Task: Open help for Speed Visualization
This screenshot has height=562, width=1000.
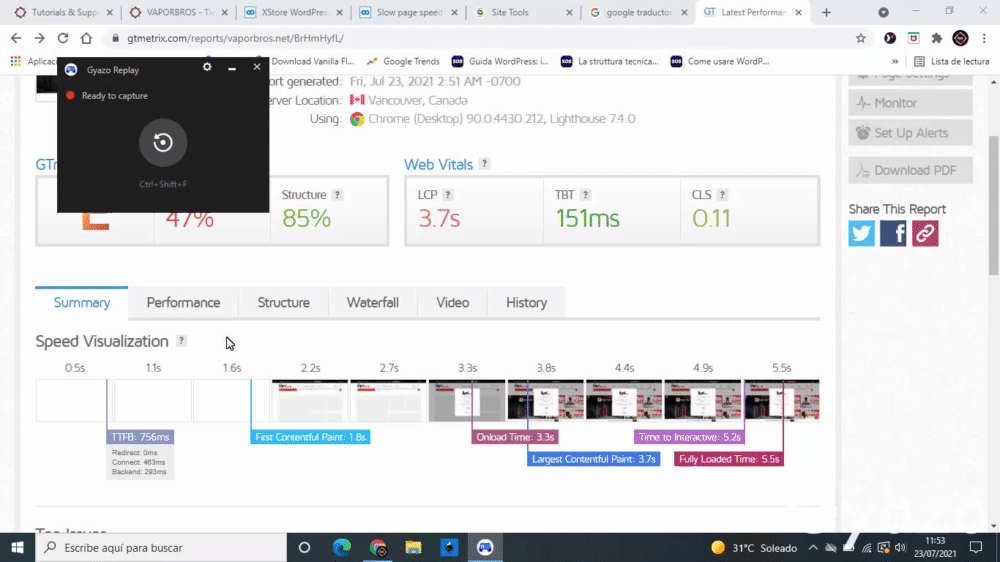Action: pos(182,341)
